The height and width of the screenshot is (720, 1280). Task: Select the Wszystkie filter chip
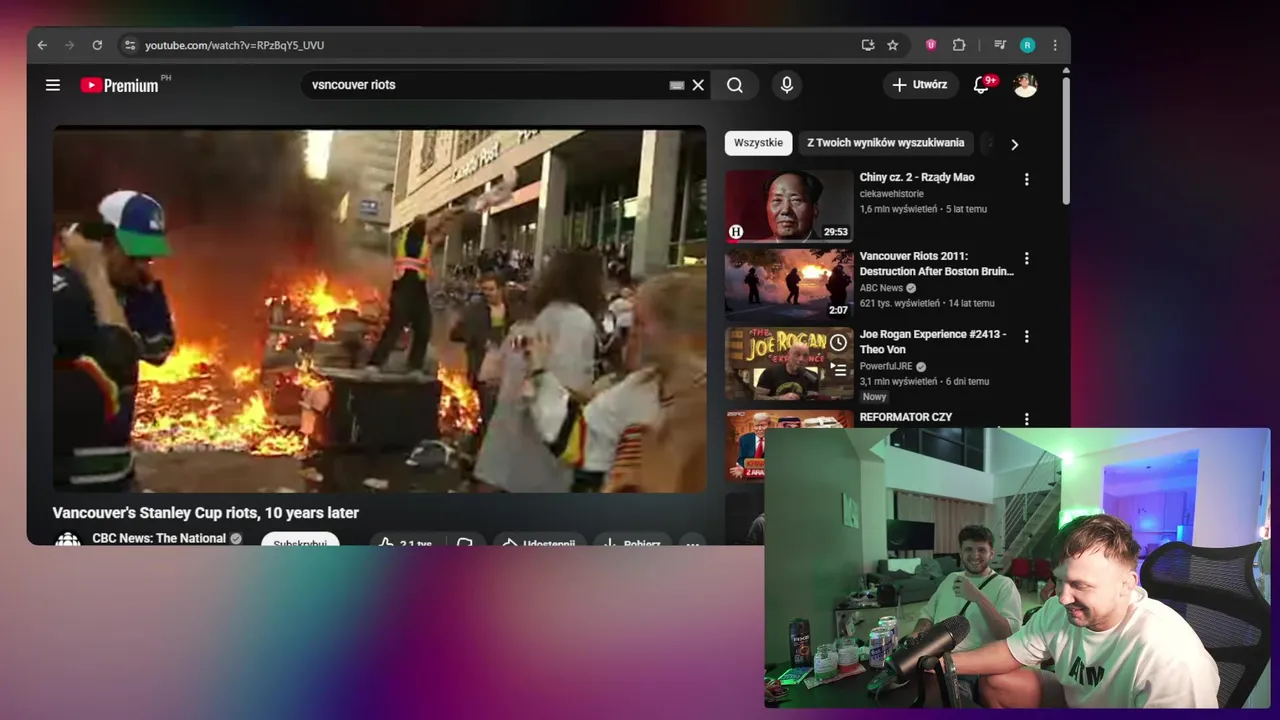(758, 143)
